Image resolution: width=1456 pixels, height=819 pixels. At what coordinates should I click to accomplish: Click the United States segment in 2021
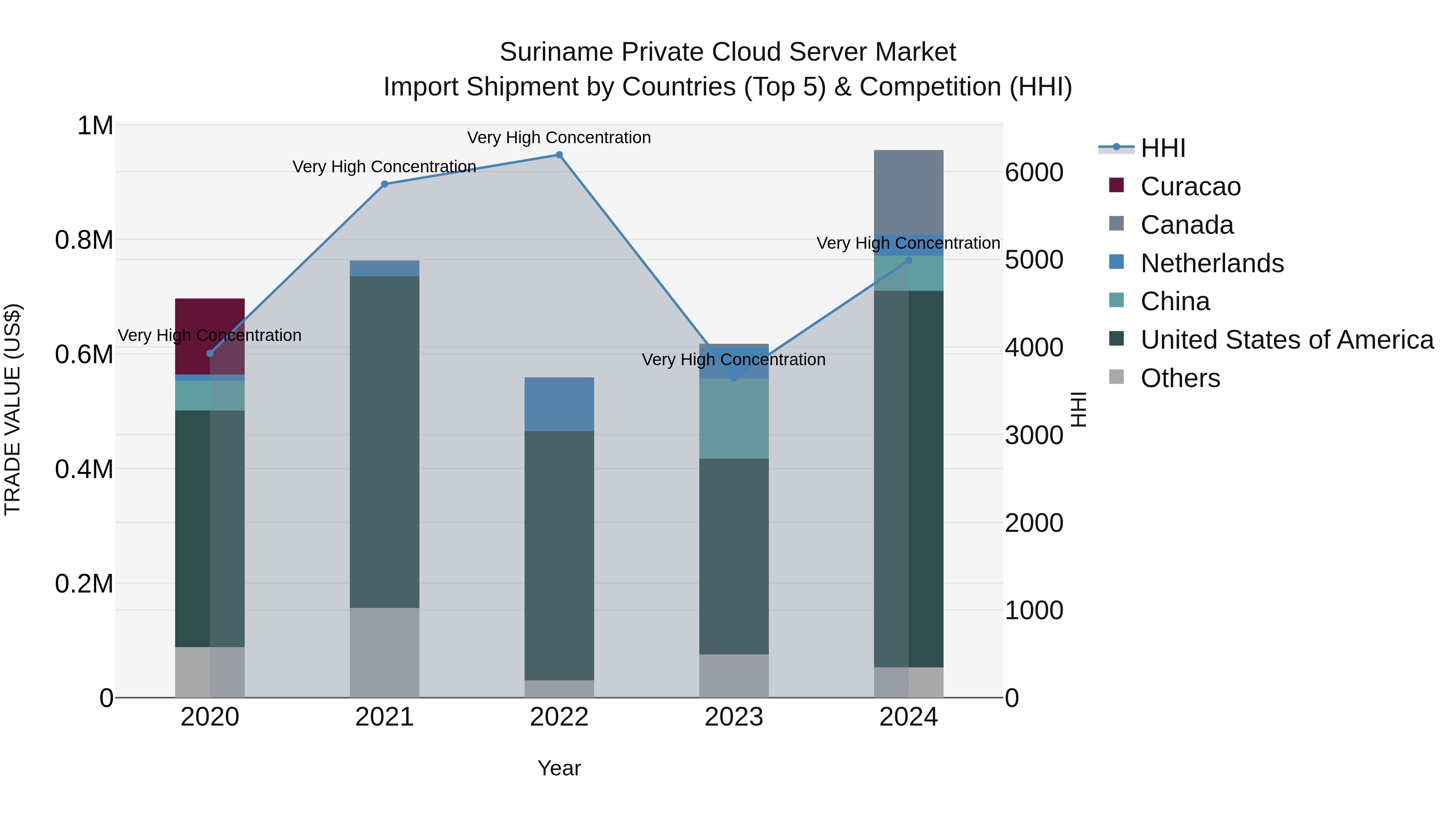coord(384,442)
